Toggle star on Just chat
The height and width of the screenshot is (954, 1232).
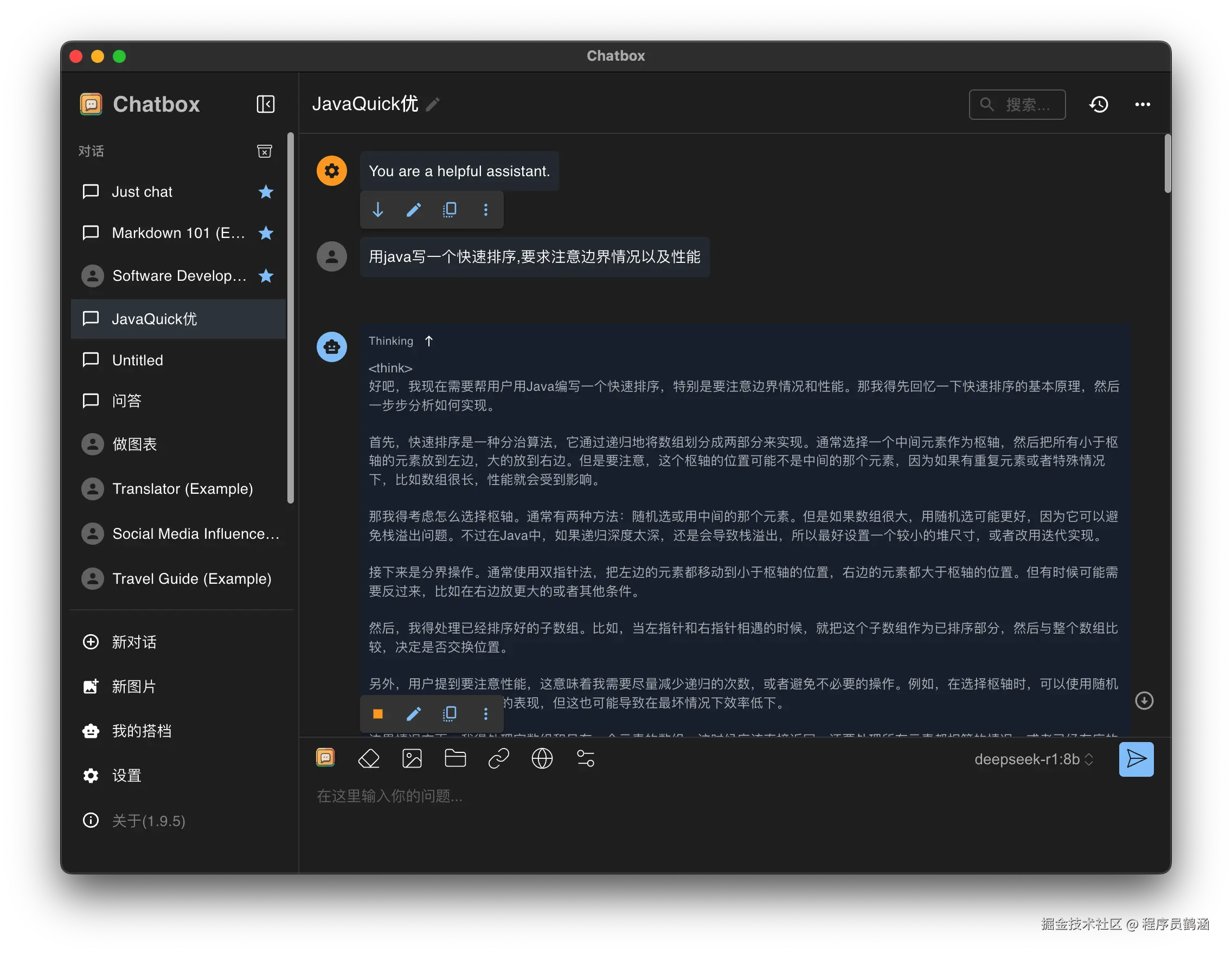(266, 192)
